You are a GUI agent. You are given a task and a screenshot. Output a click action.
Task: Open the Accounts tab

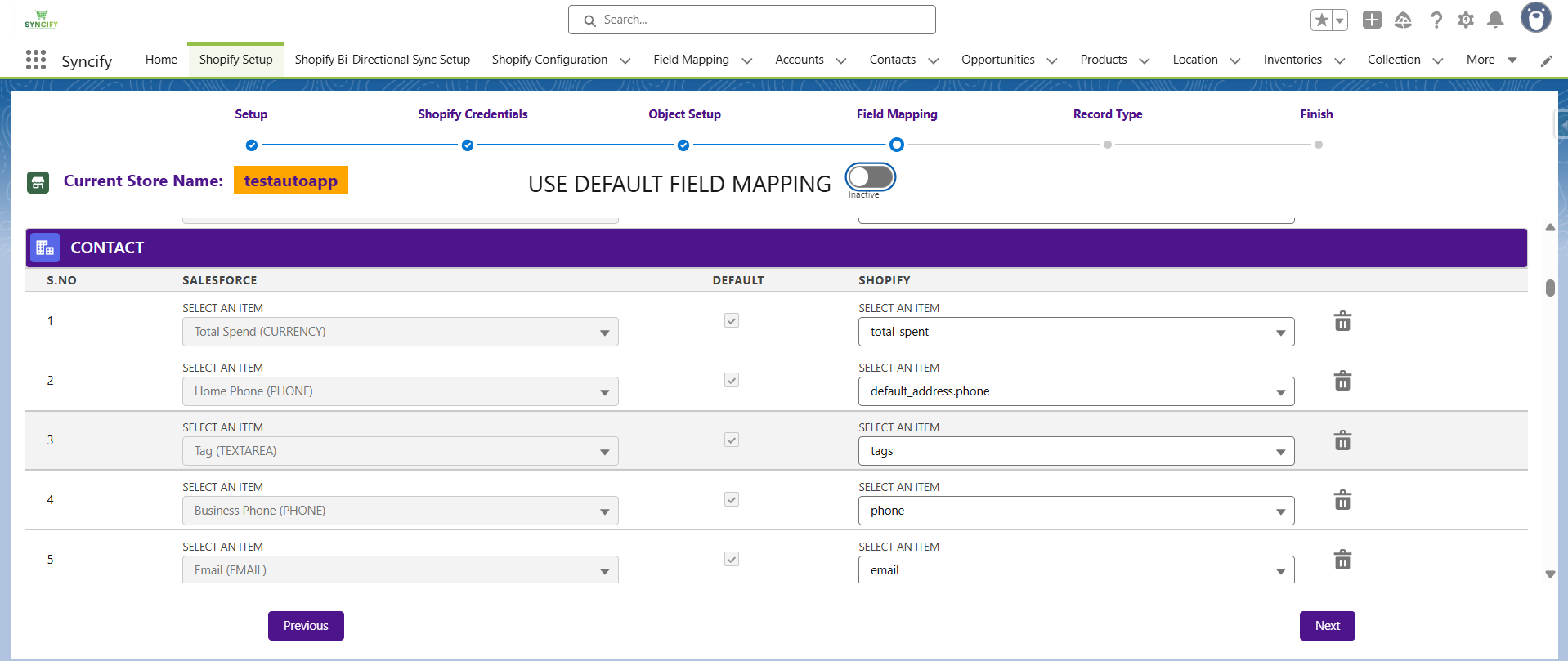point(799,60)
